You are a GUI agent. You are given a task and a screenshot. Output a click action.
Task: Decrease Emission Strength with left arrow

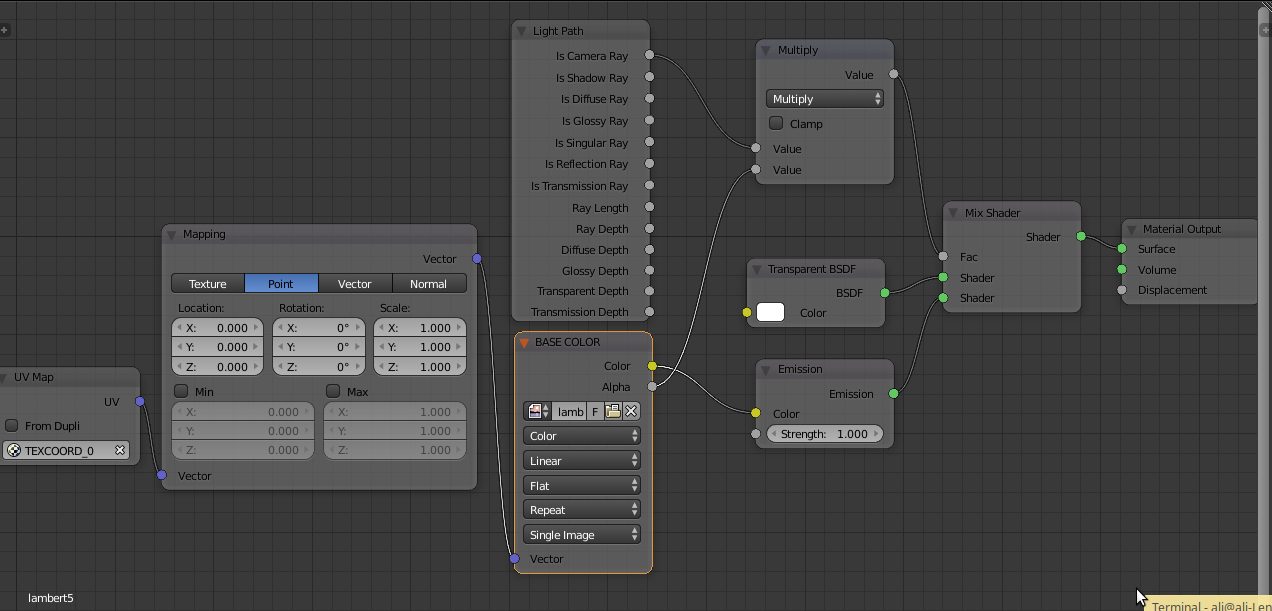775,434
